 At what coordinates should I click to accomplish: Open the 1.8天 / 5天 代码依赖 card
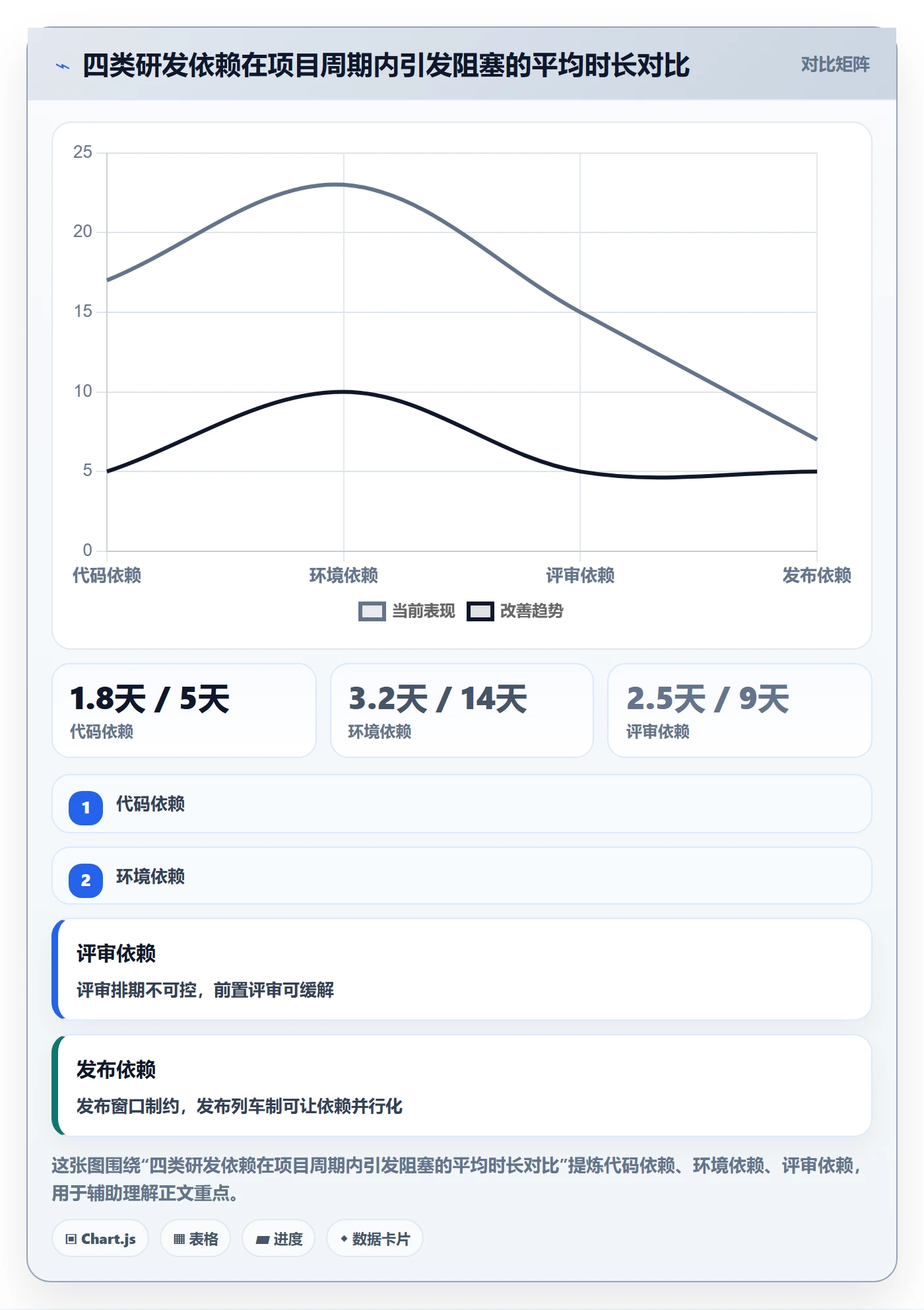[184, 710]
